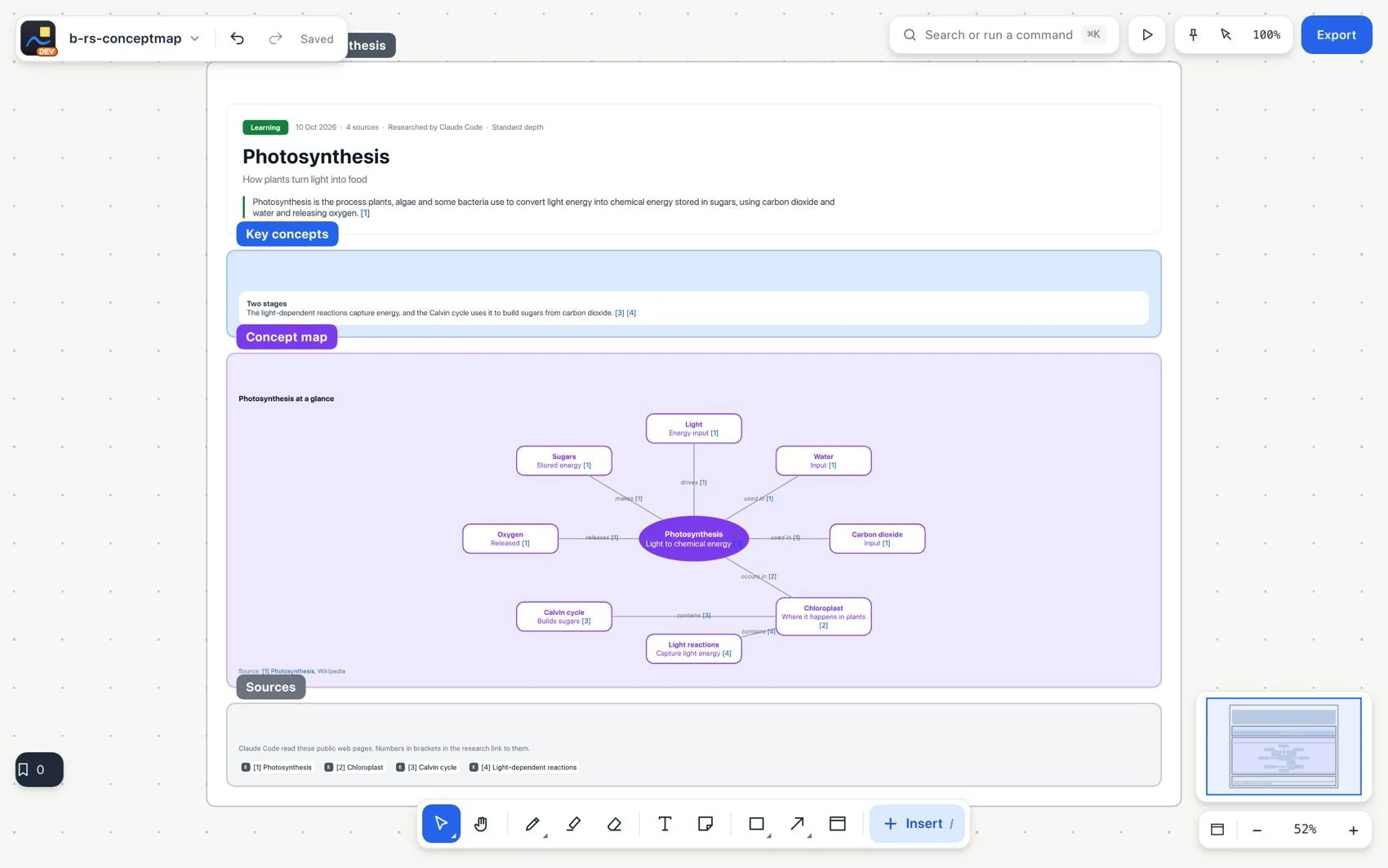Start presentation with the play button
The image size is (1388, 868).
[1147, 34]
